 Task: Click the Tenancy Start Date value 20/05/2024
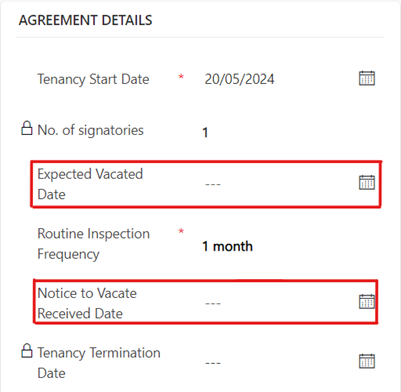click(239, 79)
